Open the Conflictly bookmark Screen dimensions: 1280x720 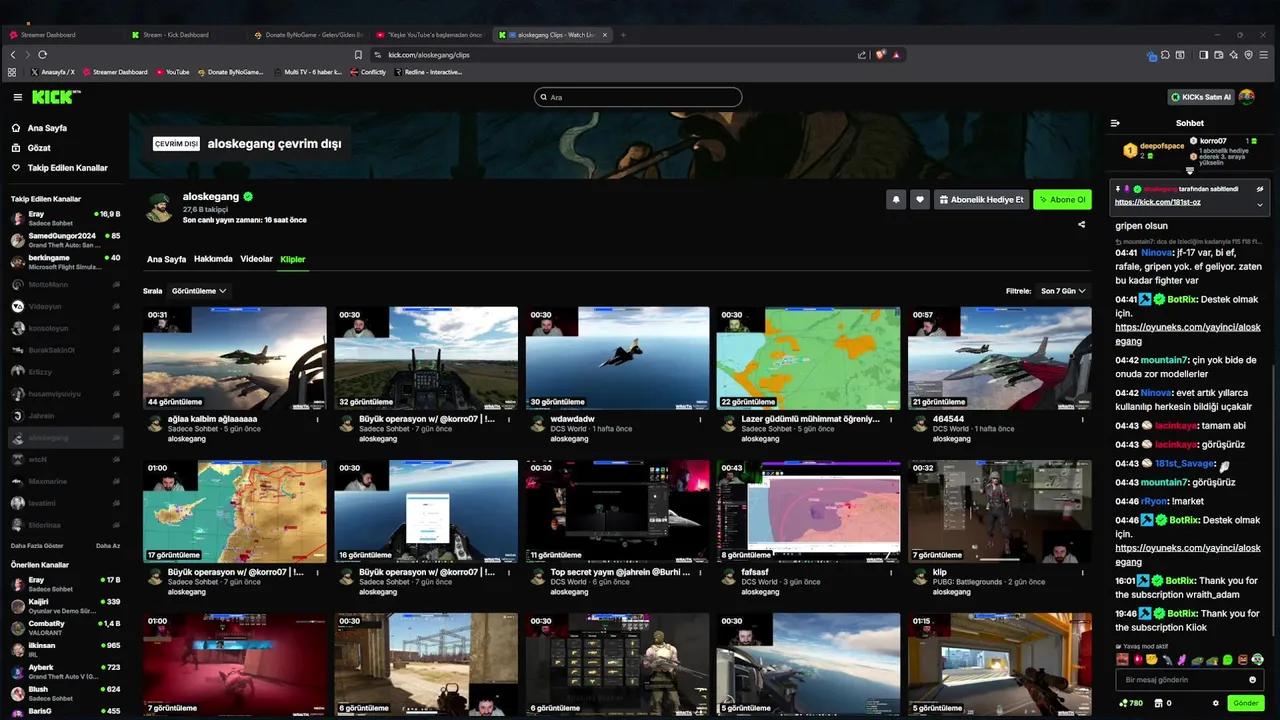(367, 72)
